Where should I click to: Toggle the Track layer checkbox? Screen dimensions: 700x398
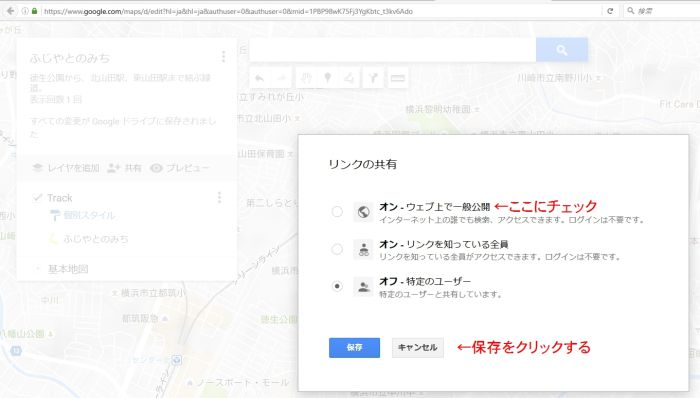point(38,198)
